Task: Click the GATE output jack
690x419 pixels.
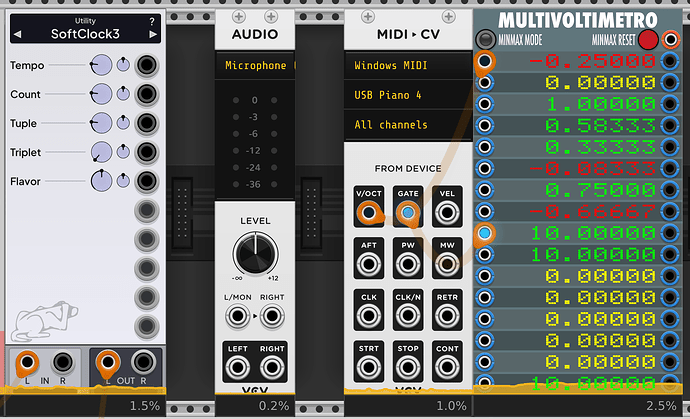Action: pos(408,213)
